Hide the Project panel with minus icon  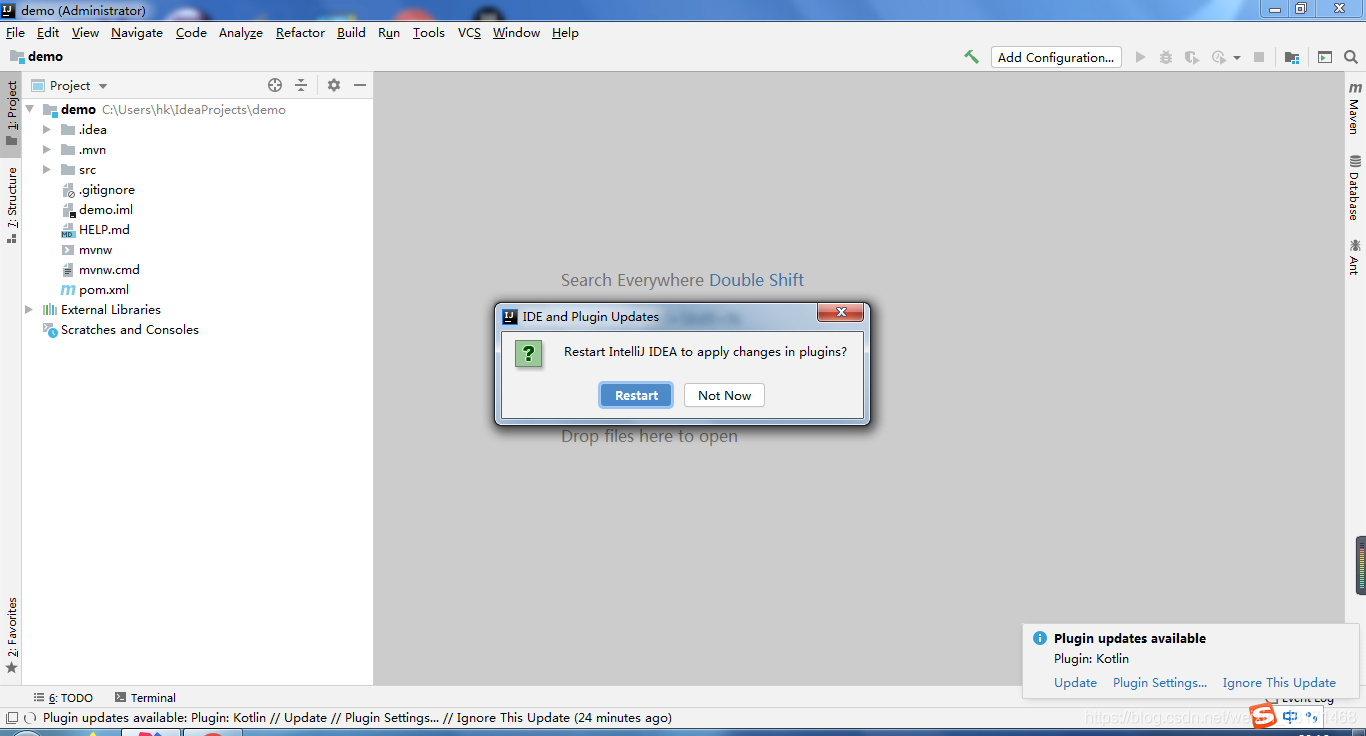pyautogui.click(x=360, y=85)
